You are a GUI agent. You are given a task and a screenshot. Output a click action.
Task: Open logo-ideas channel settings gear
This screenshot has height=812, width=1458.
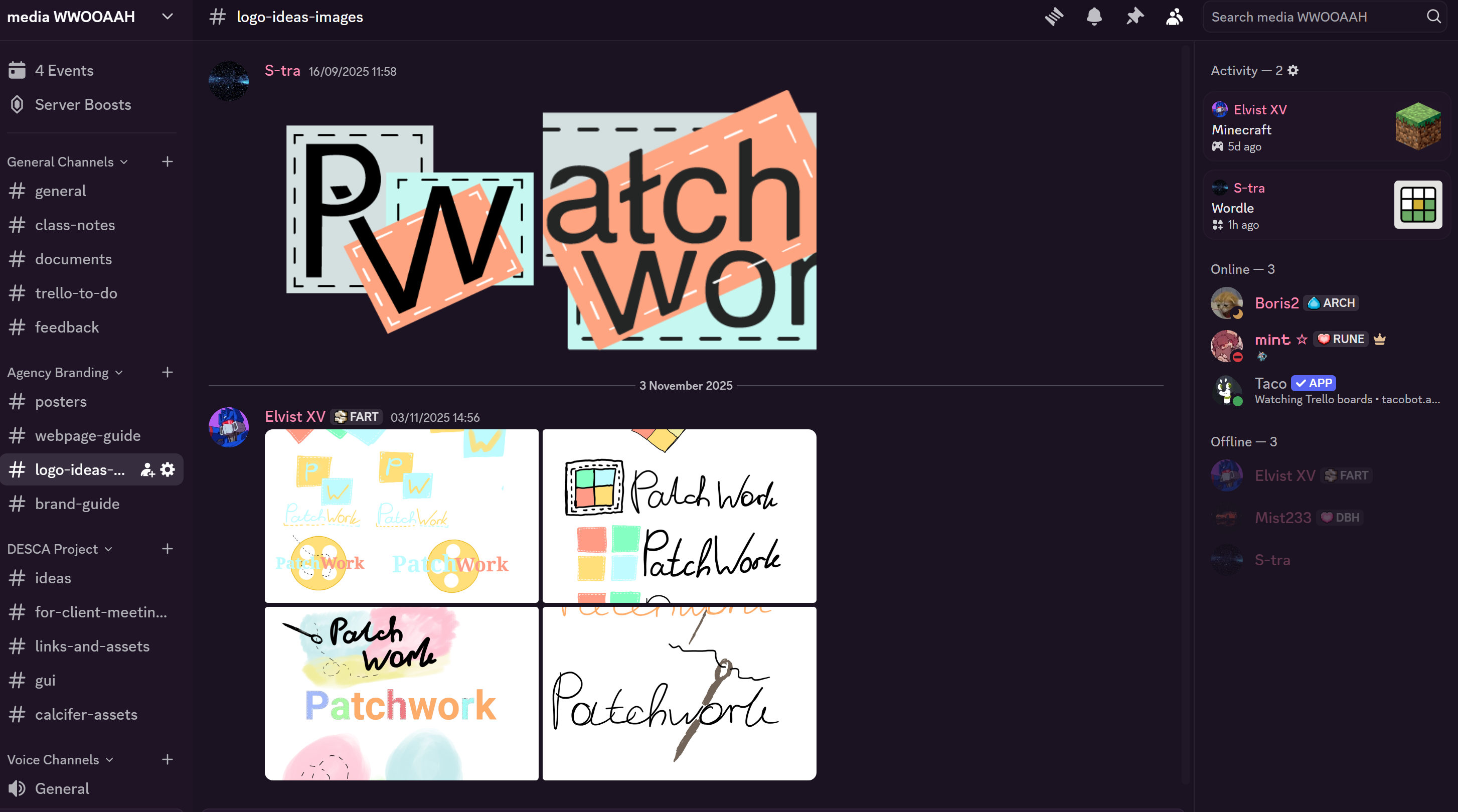168,469
